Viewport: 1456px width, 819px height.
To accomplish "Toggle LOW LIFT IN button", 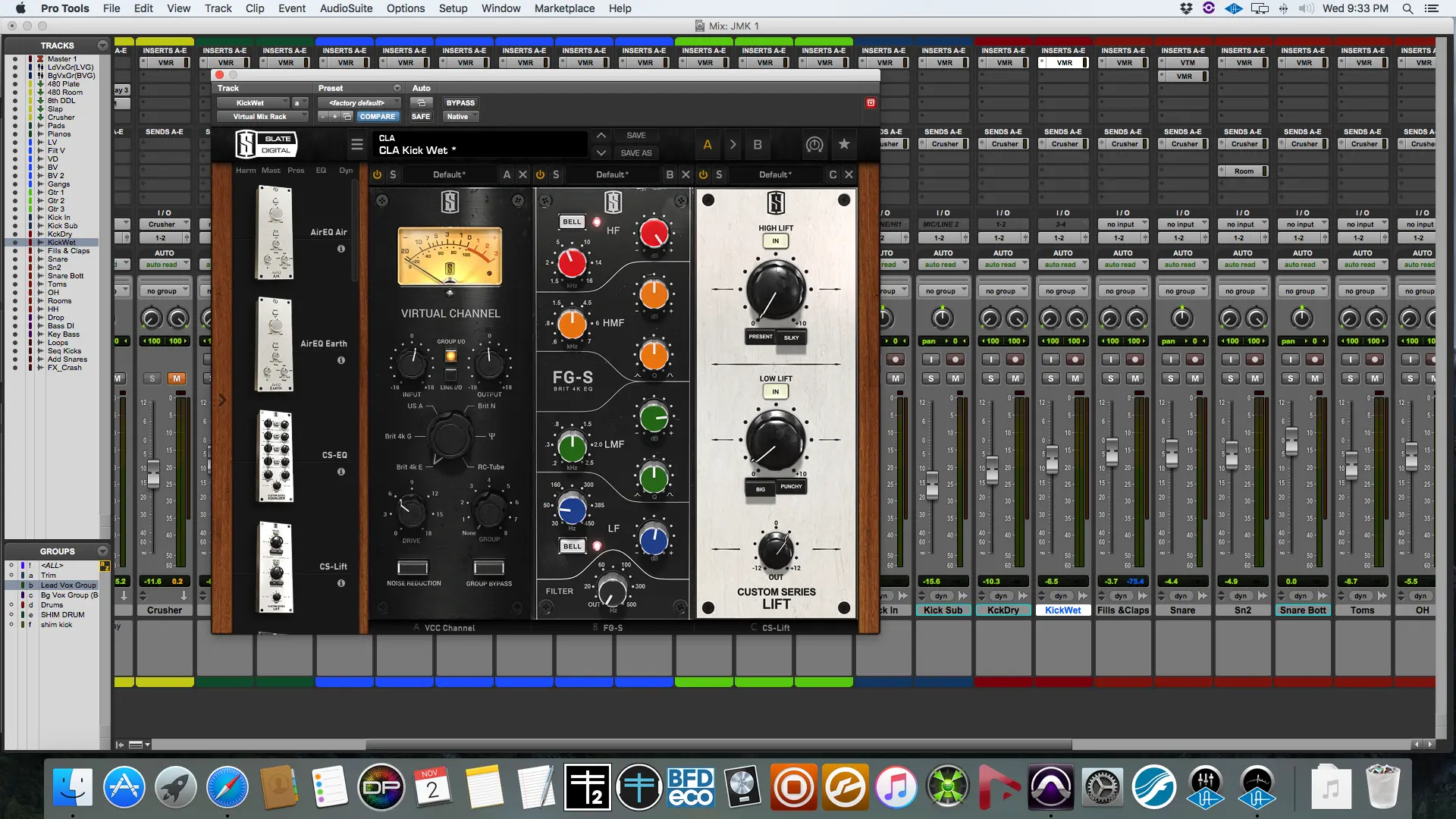I will pos(775,392).
